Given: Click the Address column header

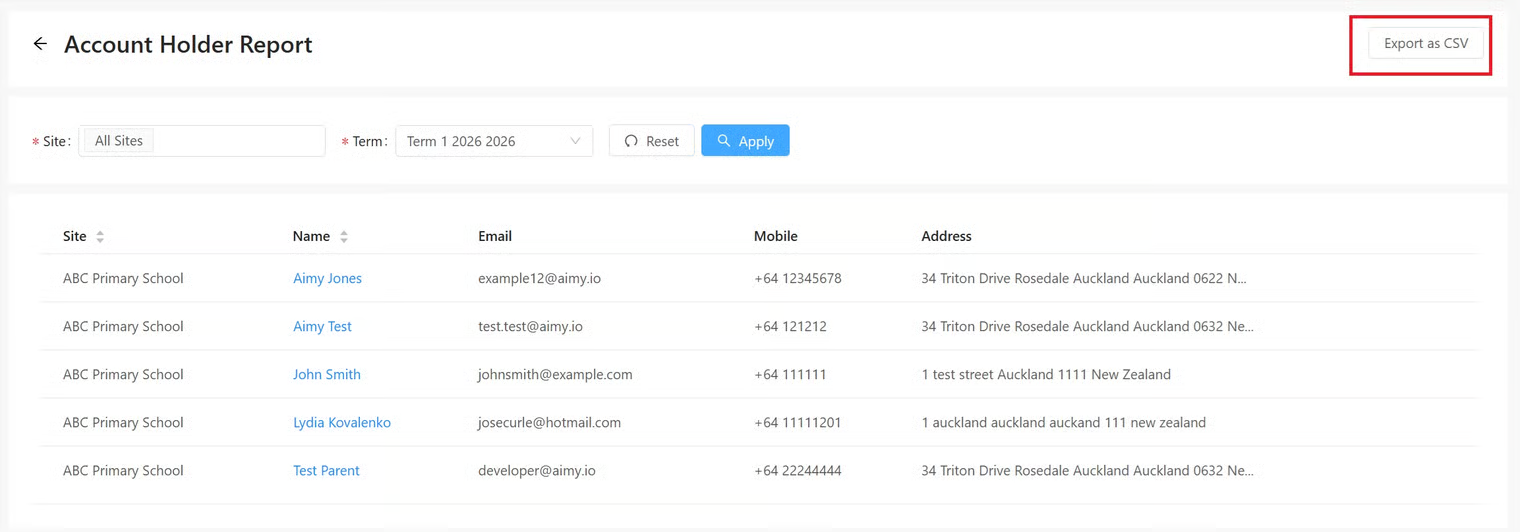Looking at the screenshot, I should 946,236.
